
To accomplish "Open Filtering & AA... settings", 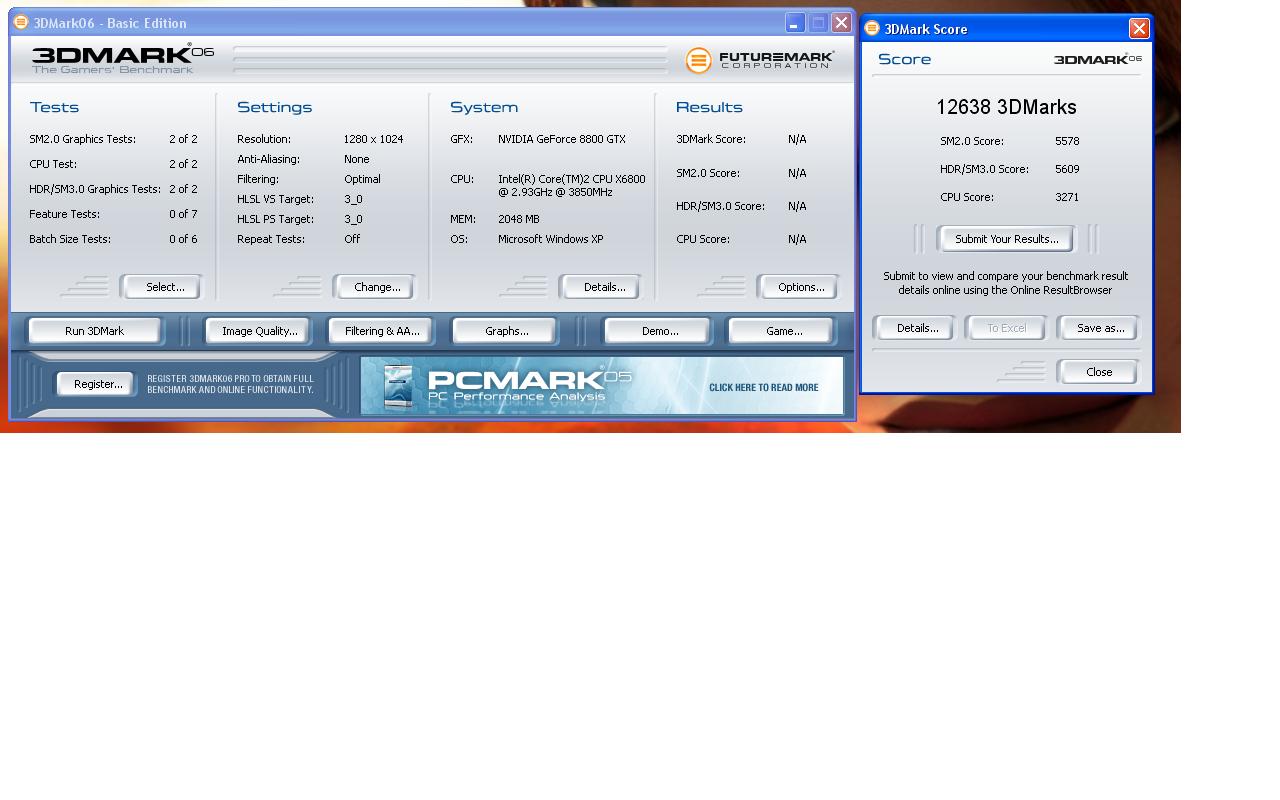I will (382, 331).
